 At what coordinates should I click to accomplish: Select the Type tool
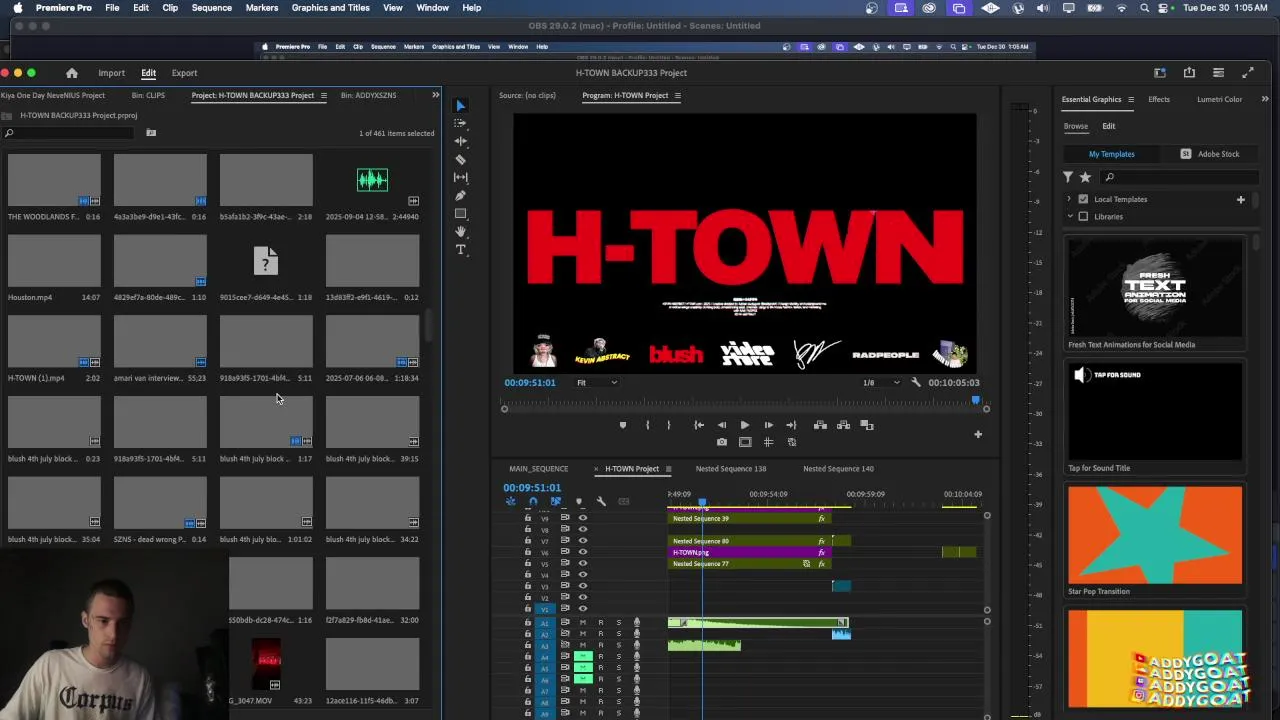tap(460, 250)
